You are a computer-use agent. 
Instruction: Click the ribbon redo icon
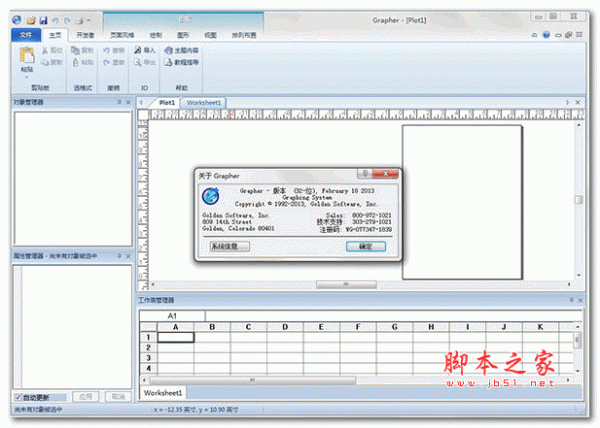tap(106, 62)
